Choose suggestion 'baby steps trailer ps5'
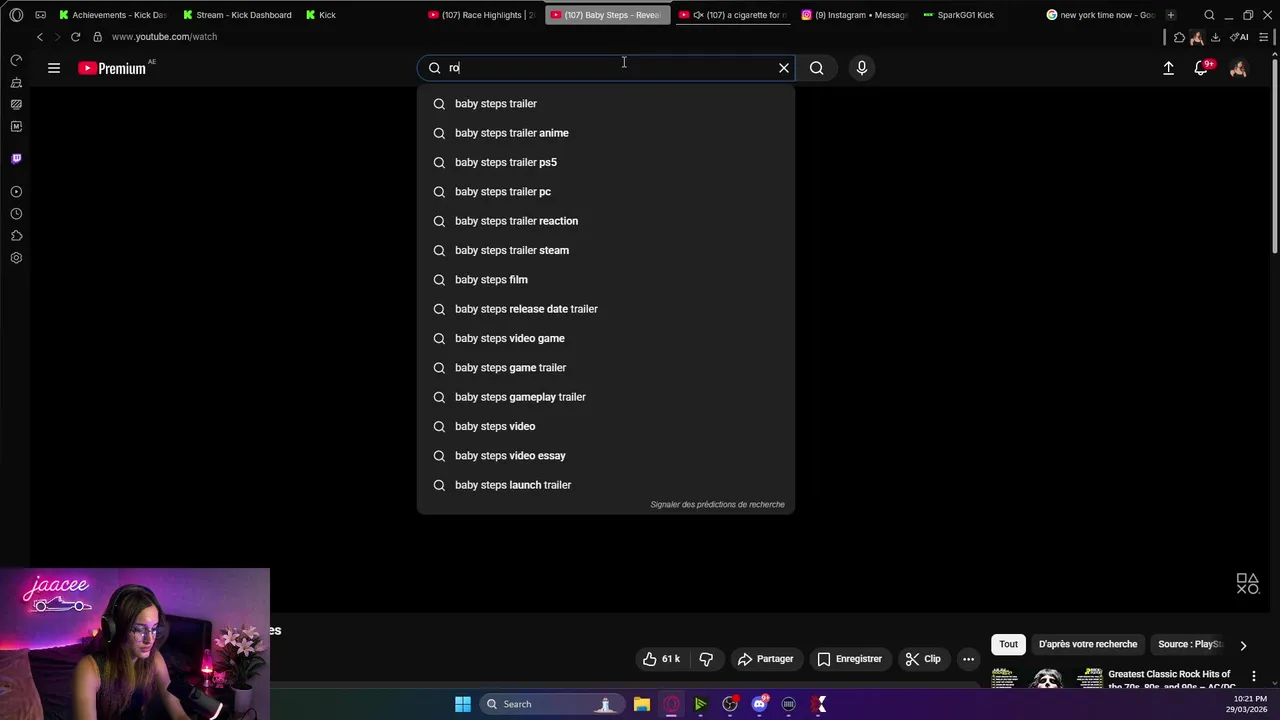 point(606,162)
